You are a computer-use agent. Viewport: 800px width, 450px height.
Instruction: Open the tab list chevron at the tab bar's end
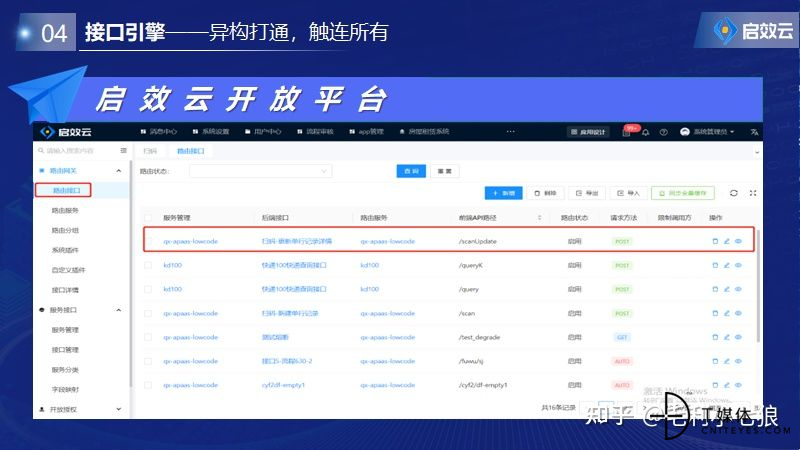pos(757,152)
